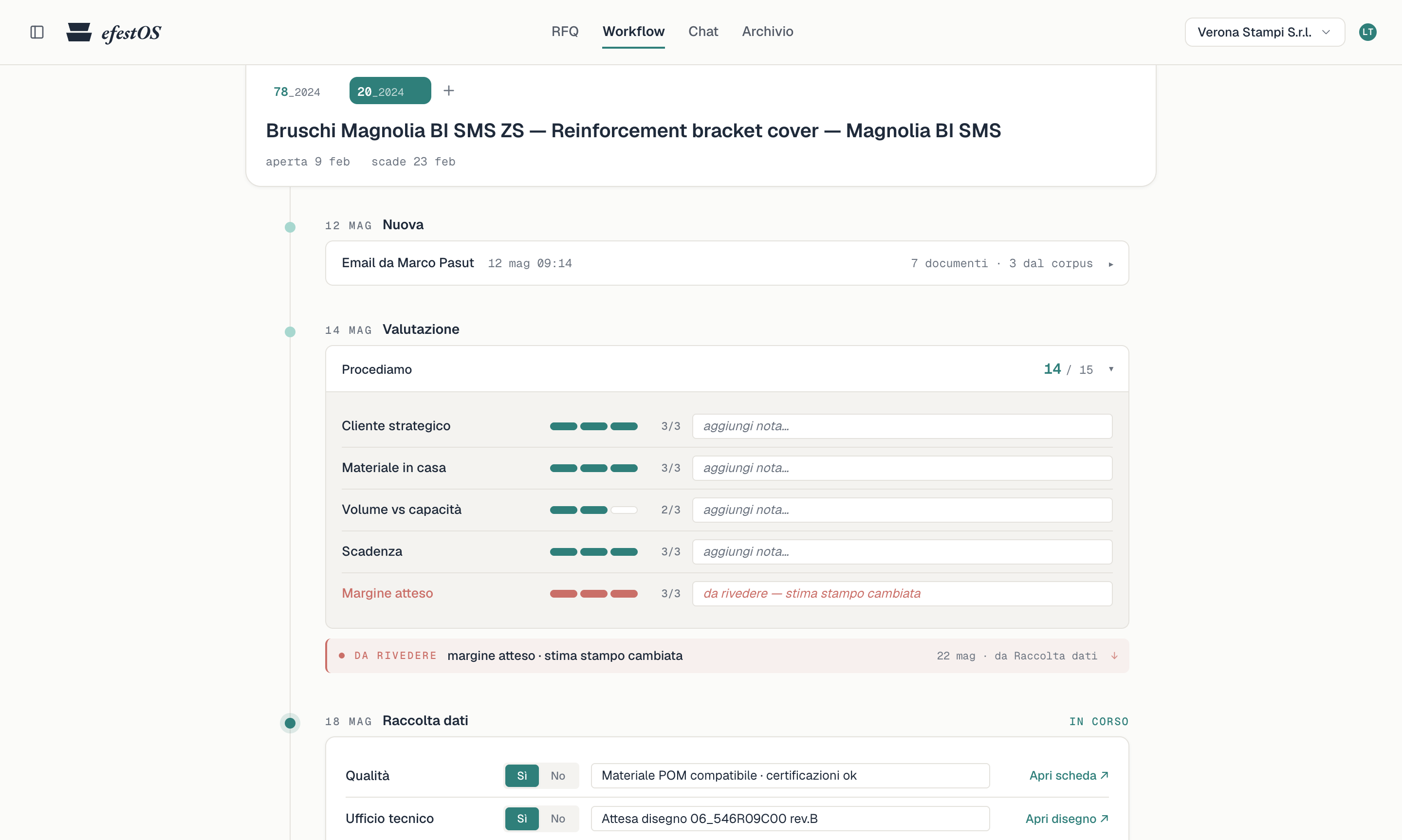Screen dimensions: 1402x840
Task: Edit the Qualità note about Materiale POM
Action: [x=790, y=775]
